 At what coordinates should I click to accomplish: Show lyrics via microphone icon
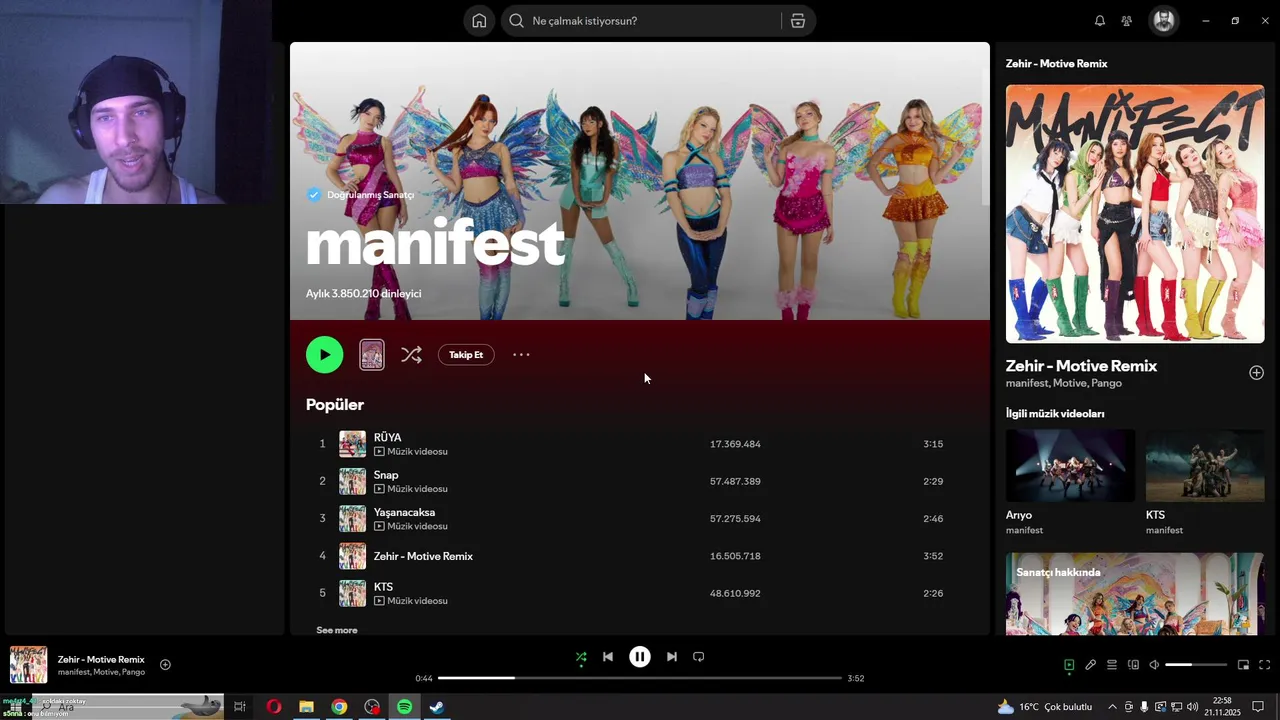coord(1091,665)
